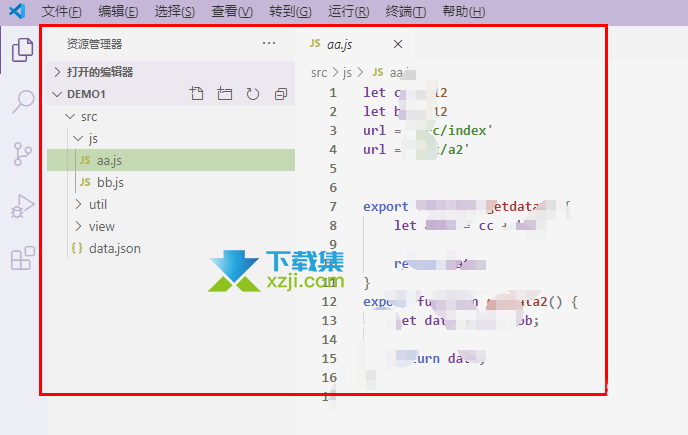Click the closing brace on line 11

tap(367, 283)
